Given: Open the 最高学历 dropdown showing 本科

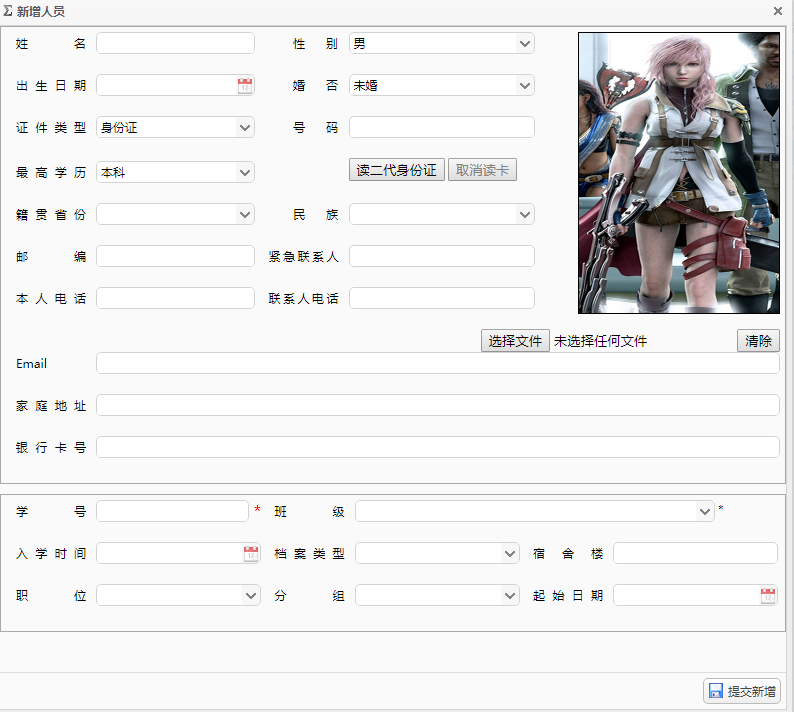Looking at the screenshot, I should point(175,173).
